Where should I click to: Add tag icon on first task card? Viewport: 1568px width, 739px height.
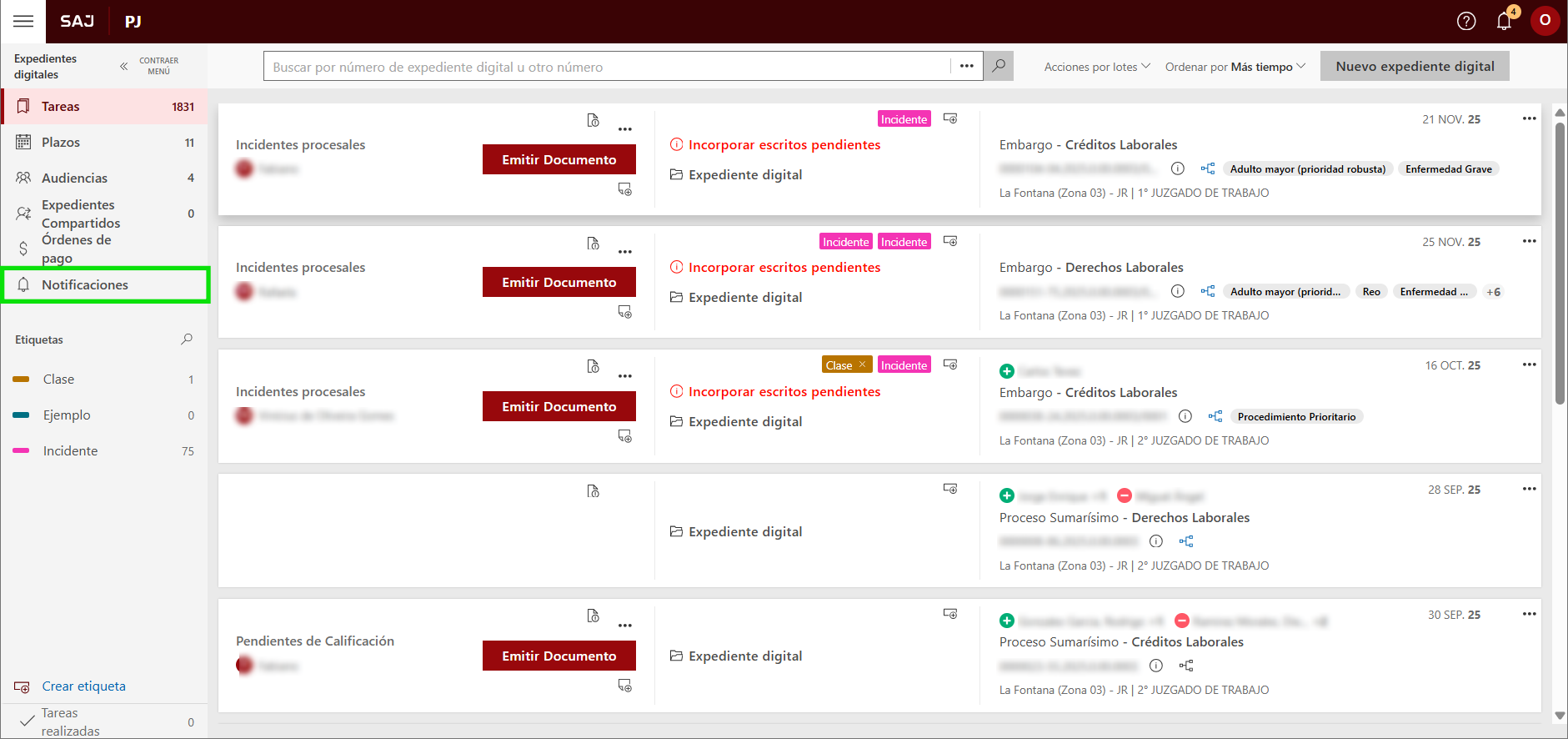(950, 118)
